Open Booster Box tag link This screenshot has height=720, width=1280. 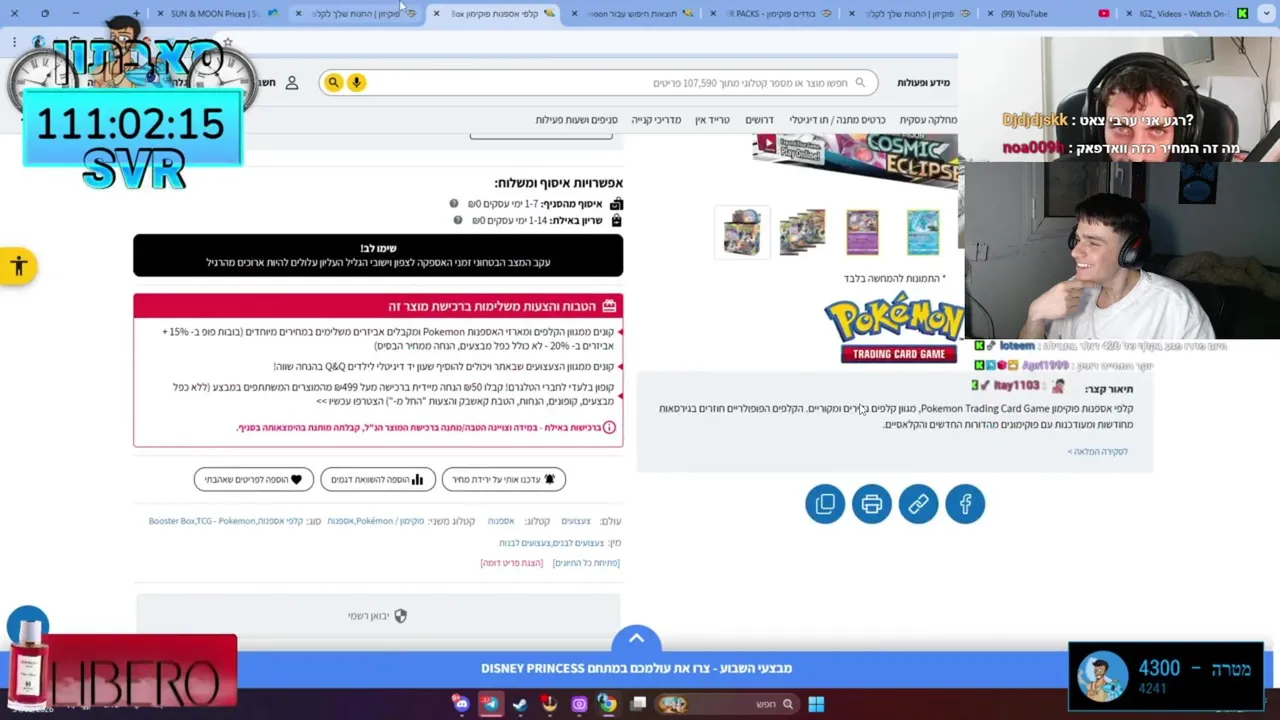click(x=171, y=521)
